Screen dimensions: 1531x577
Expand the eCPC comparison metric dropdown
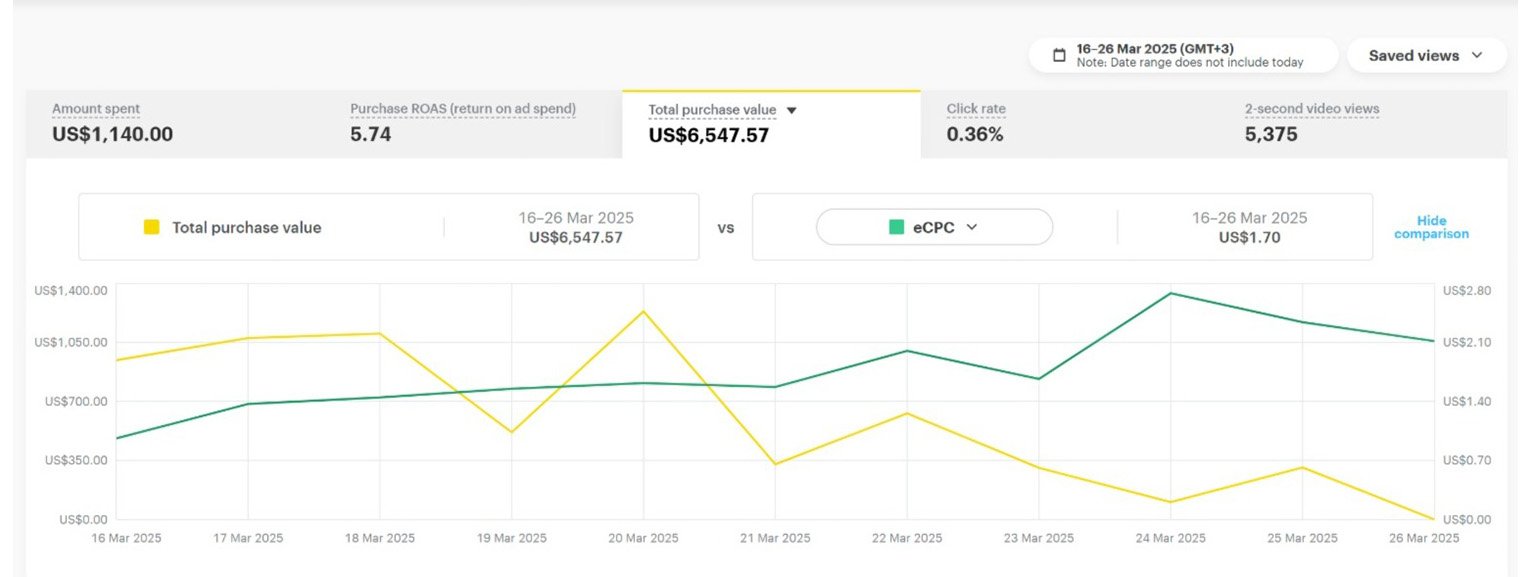934,227
